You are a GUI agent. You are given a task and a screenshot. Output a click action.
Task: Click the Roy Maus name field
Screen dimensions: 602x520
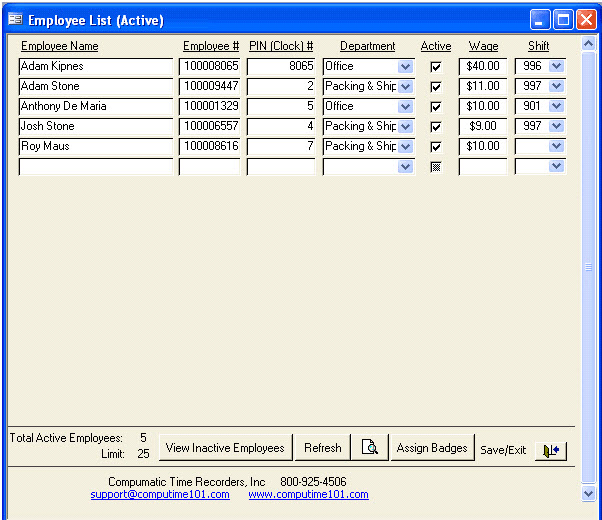96,146
